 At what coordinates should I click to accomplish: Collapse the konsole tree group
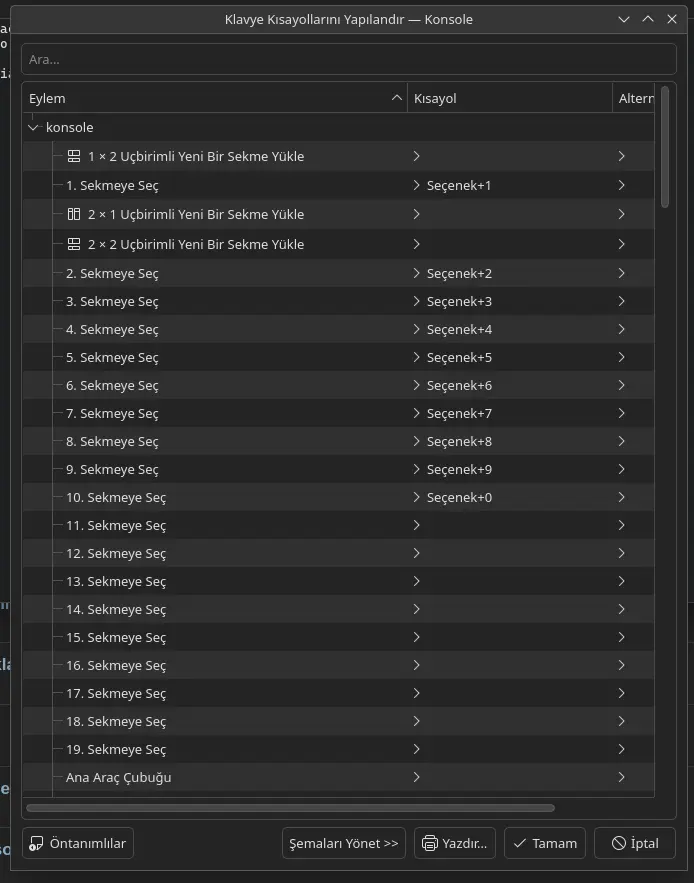pos(33,127)
